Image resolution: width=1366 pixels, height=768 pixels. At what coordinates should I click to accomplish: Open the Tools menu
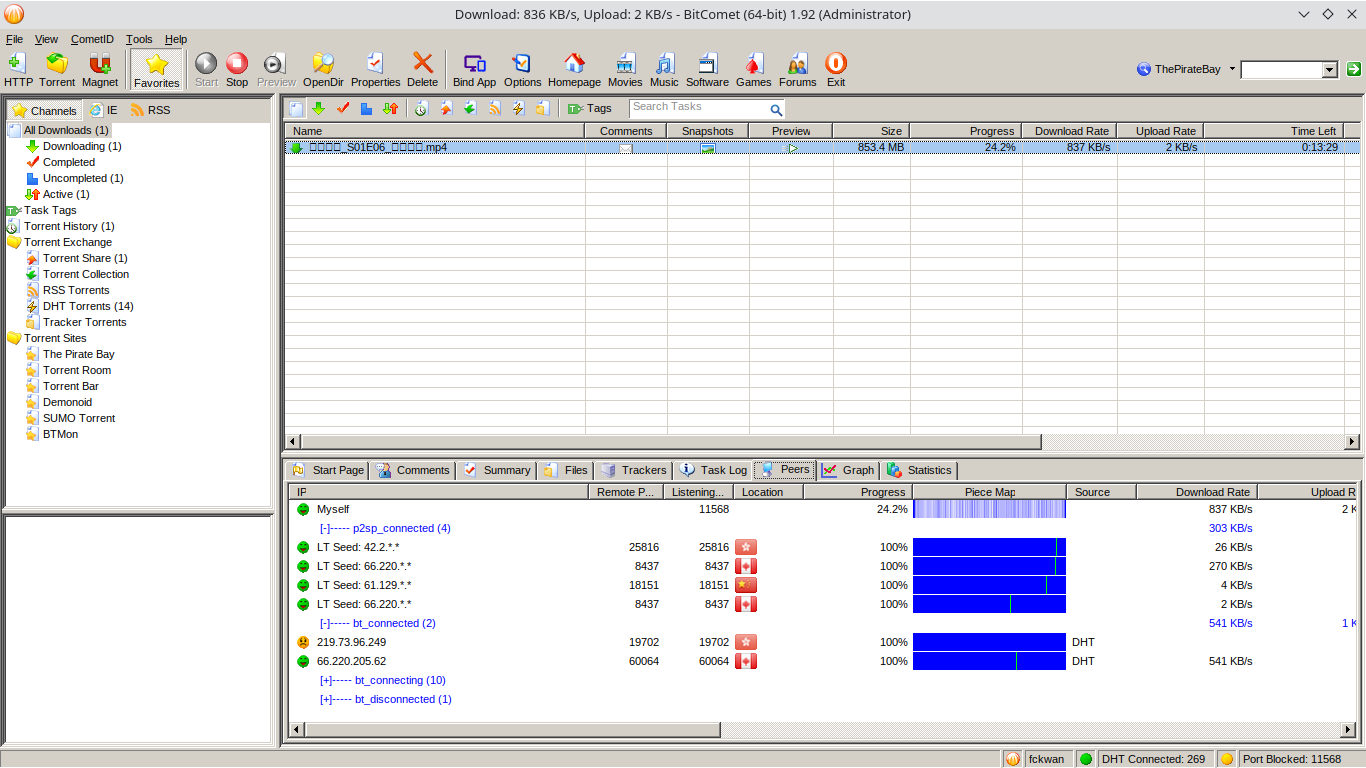(139, 39)
